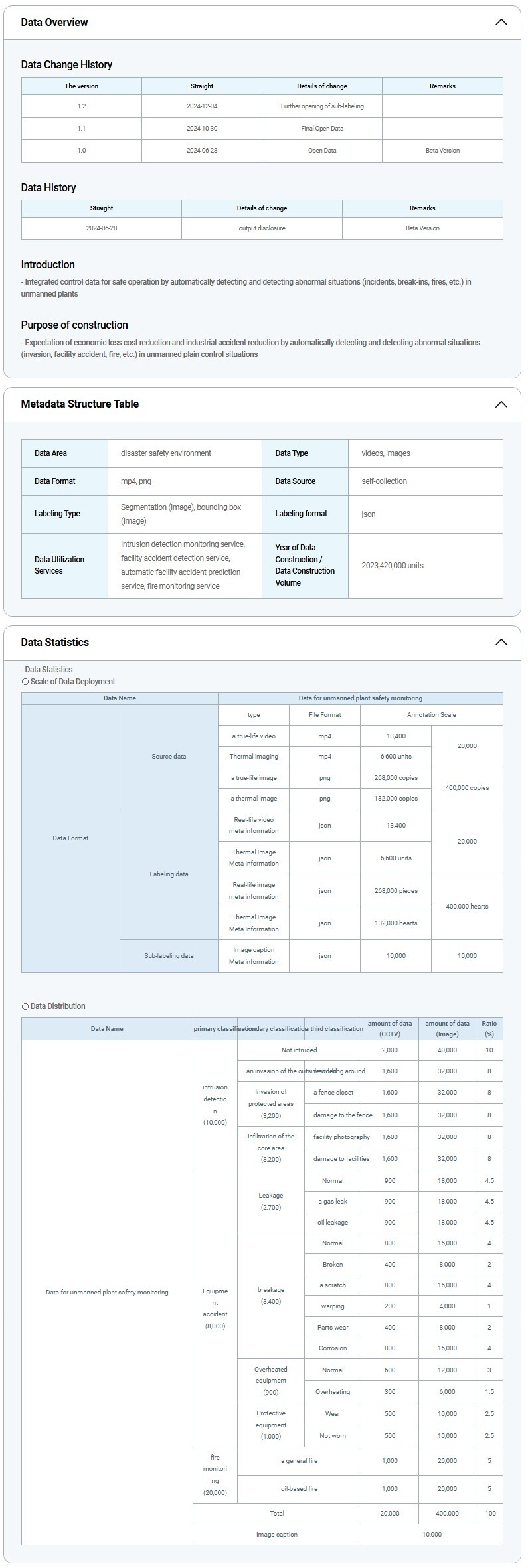Click the 'oil-based fire' classification cell
This screenshot has width=528, height=1568.
[299, 1488]
